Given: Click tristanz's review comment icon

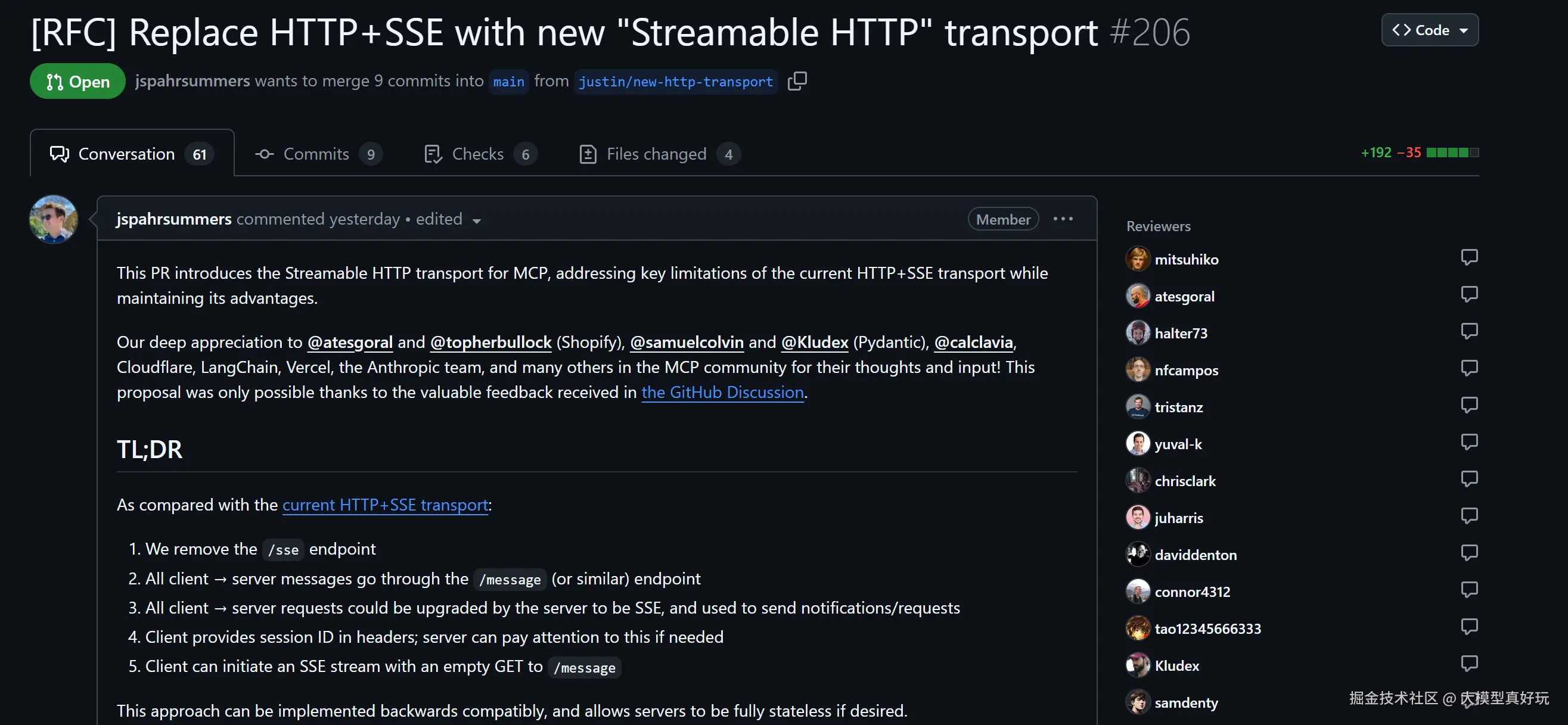Looking at the screenshot, I should pyautogui.click(x=1469, y=405).
